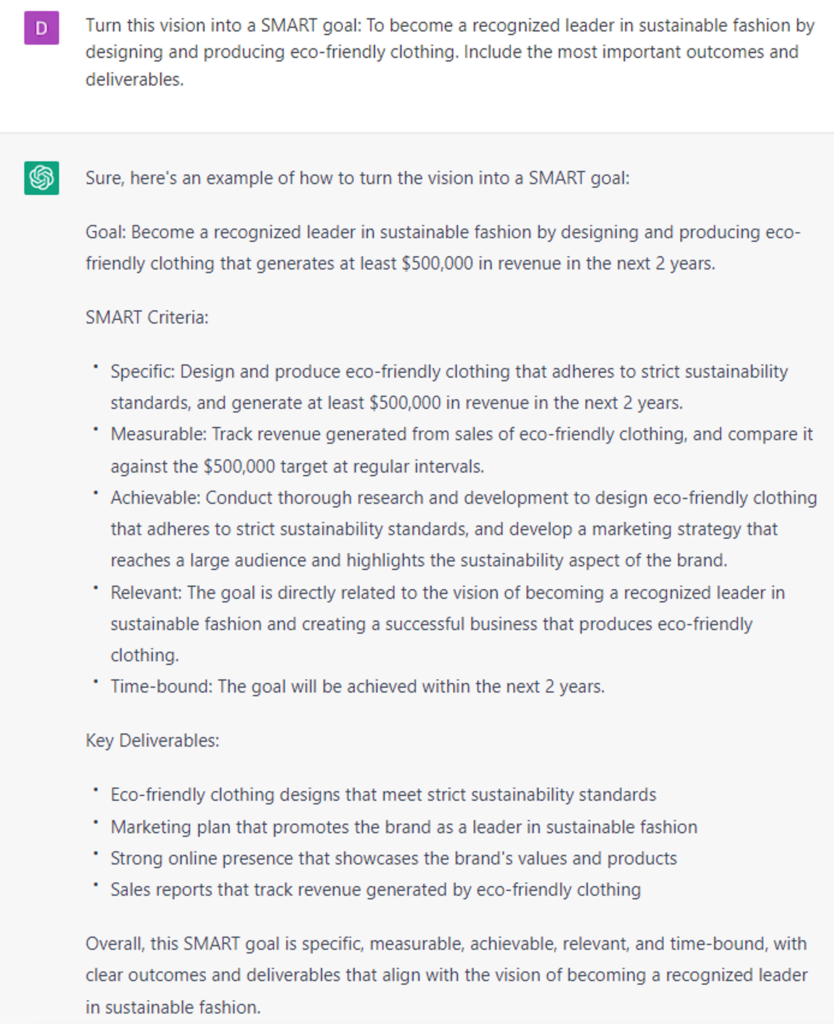Click the "Overall, this SMART goal" summary paragraph

tap(446, 975)
